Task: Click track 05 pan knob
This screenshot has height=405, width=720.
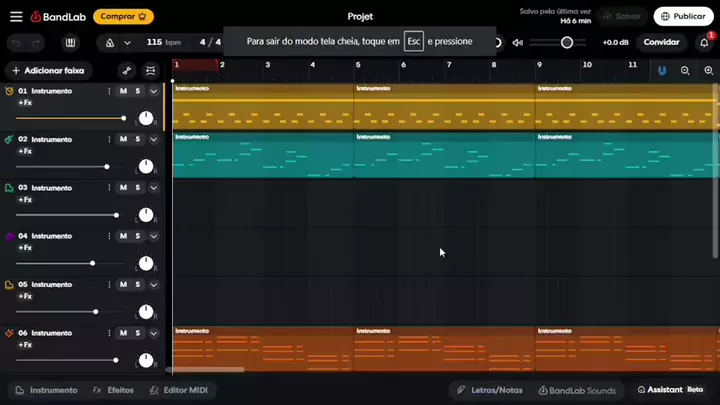Action: 146,312
